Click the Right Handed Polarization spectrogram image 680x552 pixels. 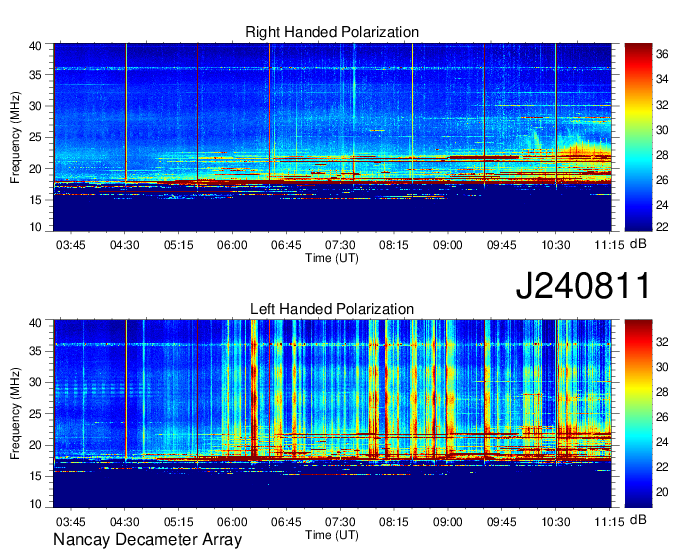click(x=332, y=137)
